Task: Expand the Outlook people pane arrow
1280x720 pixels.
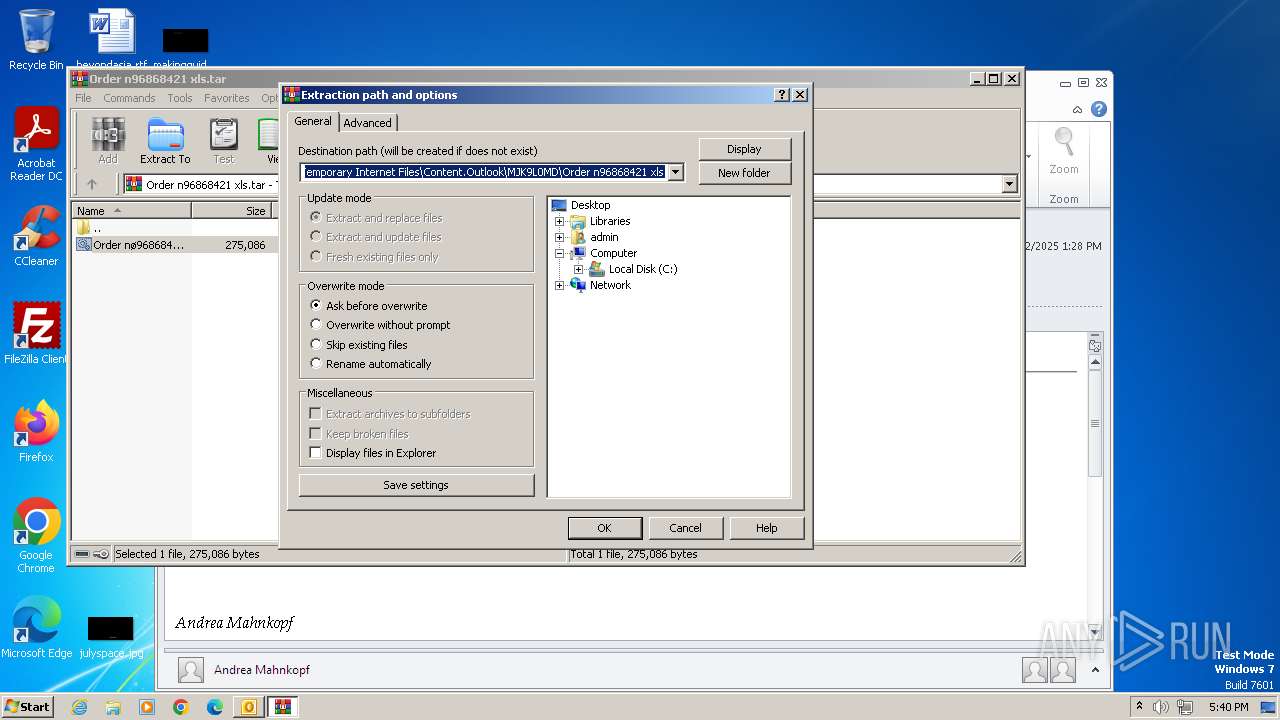Action: (x=1095, y=670)
